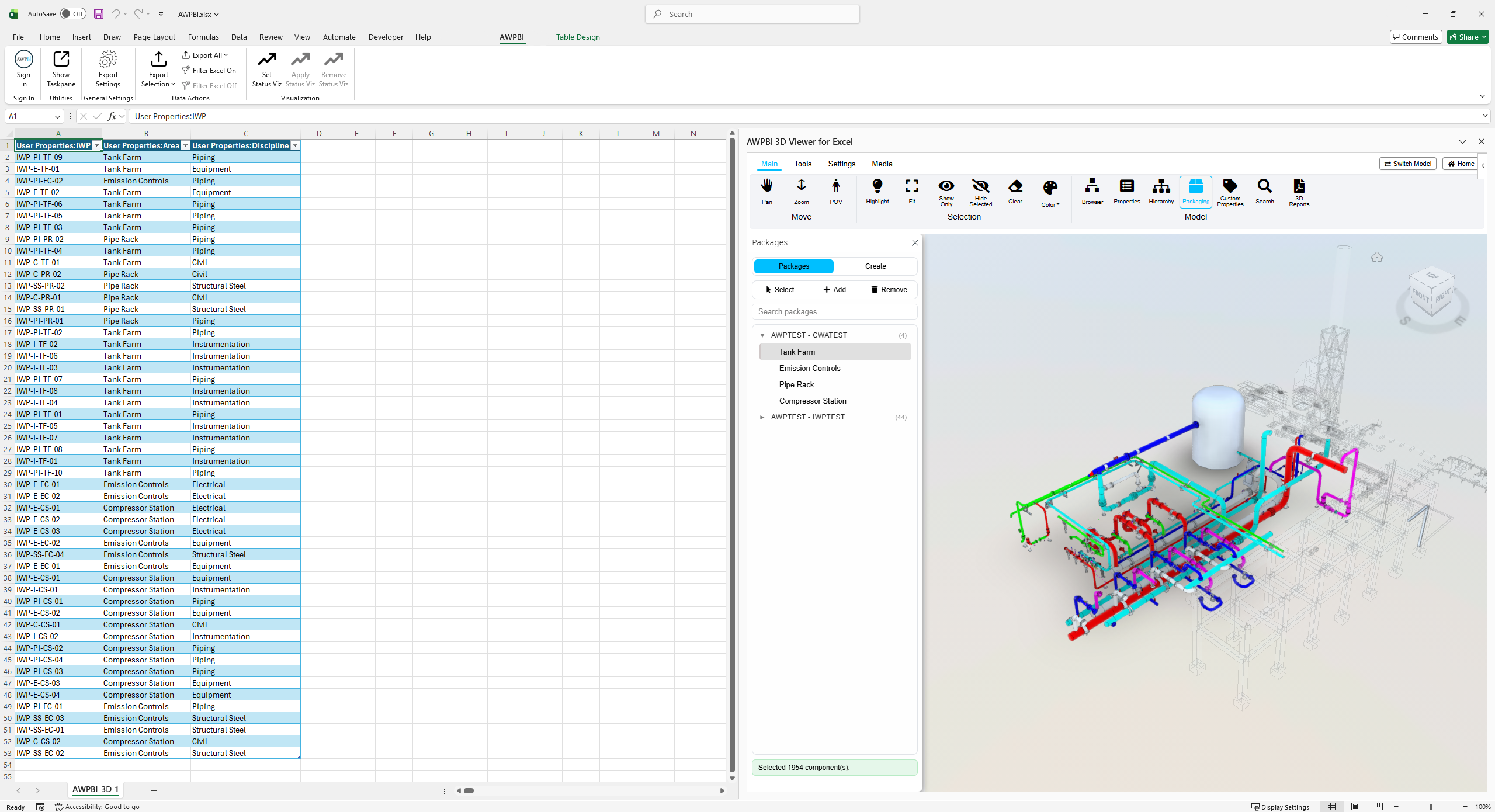The height and width of the screenshot is (812, 1495).
Task: Click Show Taskpane in the ribbon
Action: [61, 69]
